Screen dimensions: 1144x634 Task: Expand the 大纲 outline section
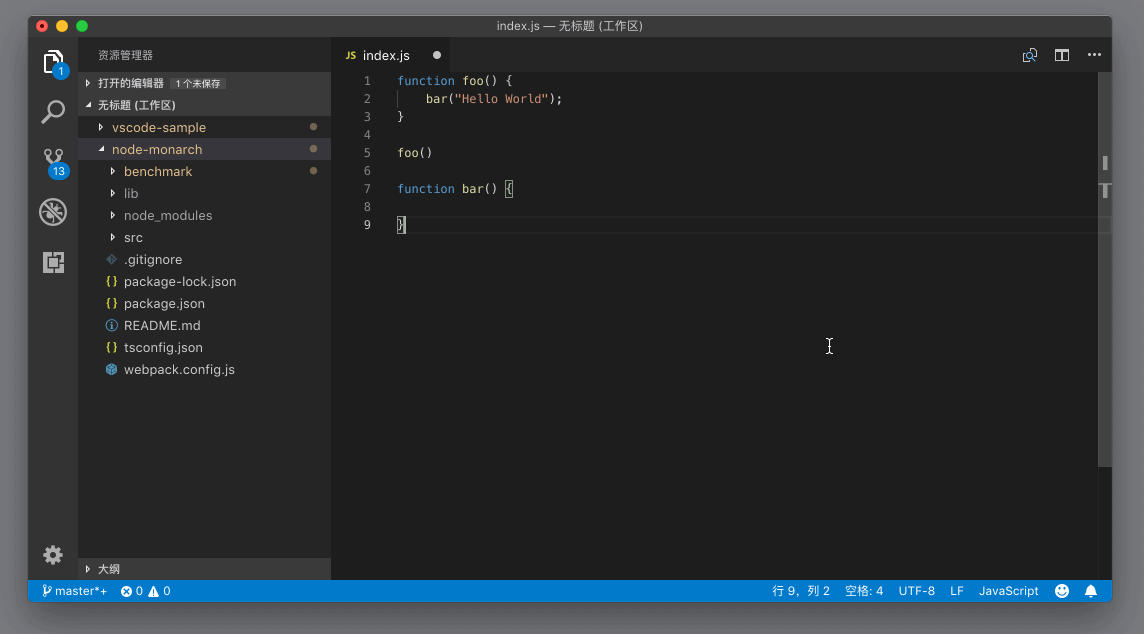pyautogui.click(x=108, y=569)
